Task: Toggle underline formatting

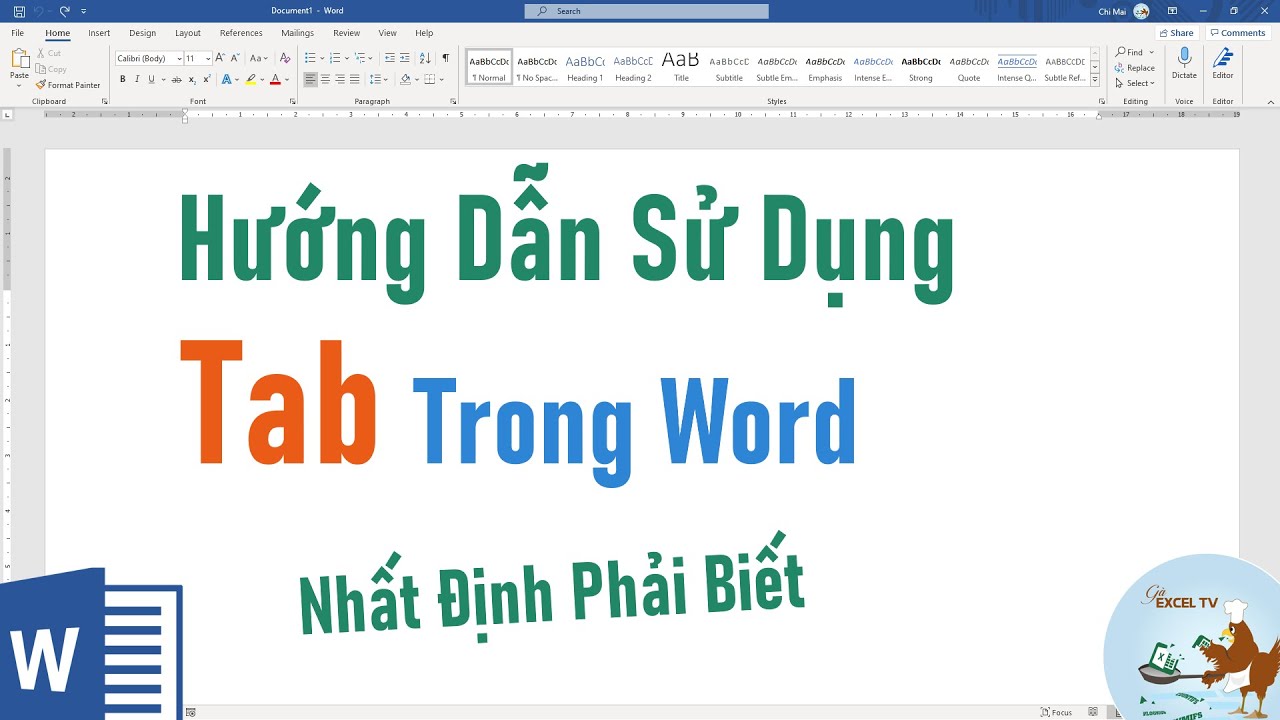Action: pyautogui.click(x=151, y=79)
